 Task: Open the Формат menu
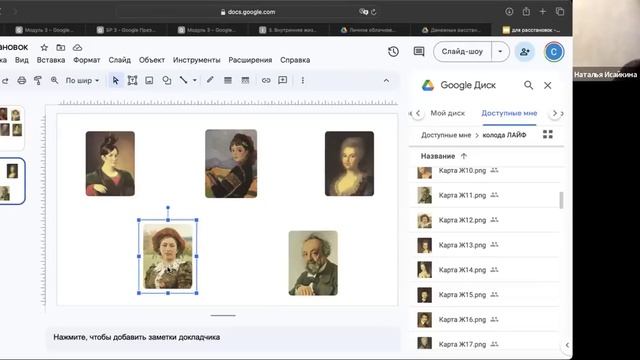(x=87, y=60)
